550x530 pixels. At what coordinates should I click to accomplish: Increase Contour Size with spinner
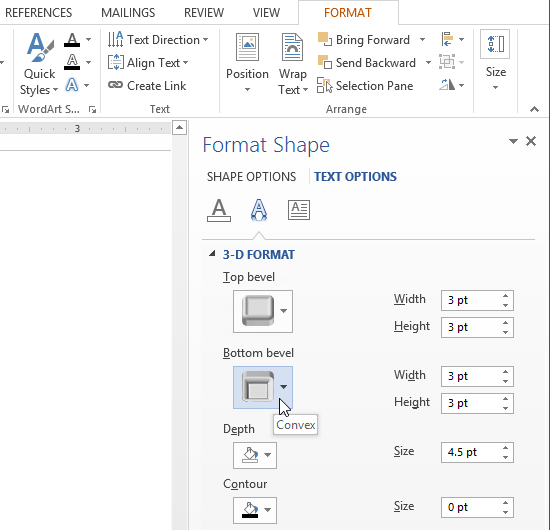pos(505,503)
